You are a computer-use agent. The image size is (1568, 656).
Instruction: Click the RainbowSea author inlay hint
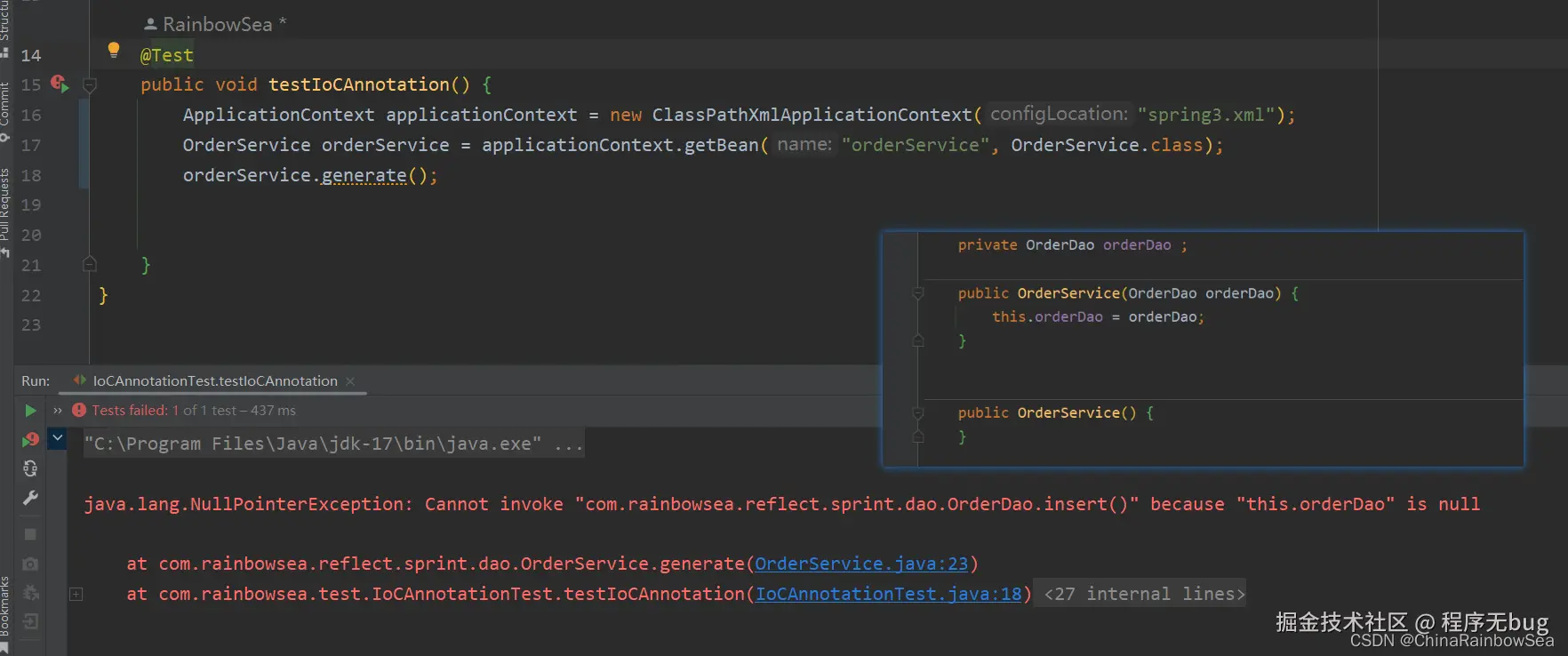point(214,25)
